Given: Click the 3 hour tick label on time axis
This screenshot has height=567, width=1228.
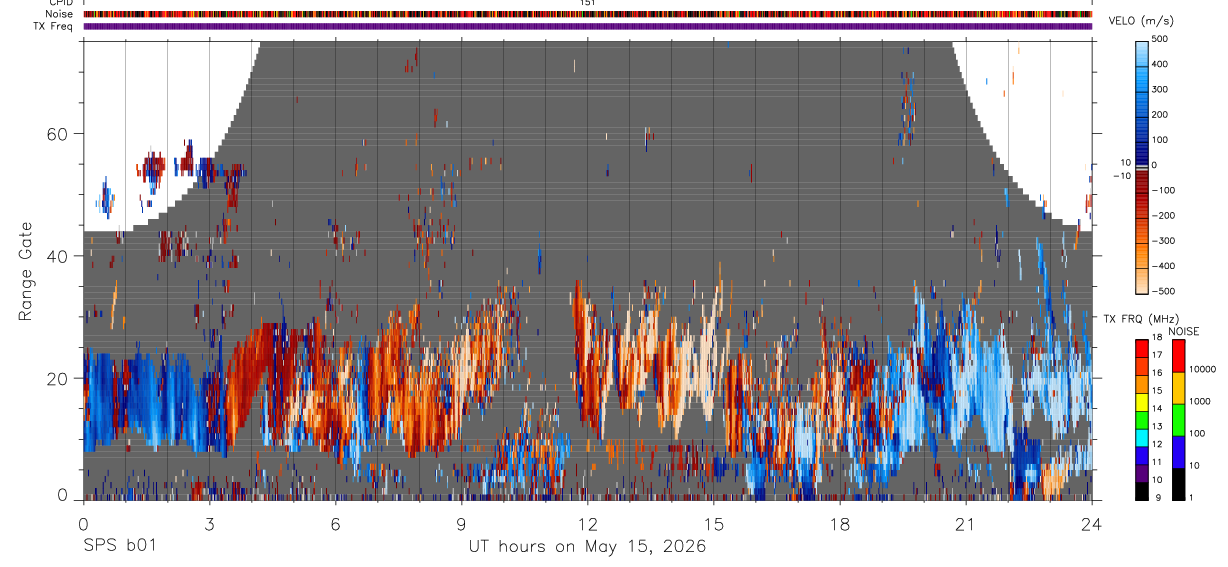Looking at the screenshot, I should (x=209, y=524).
